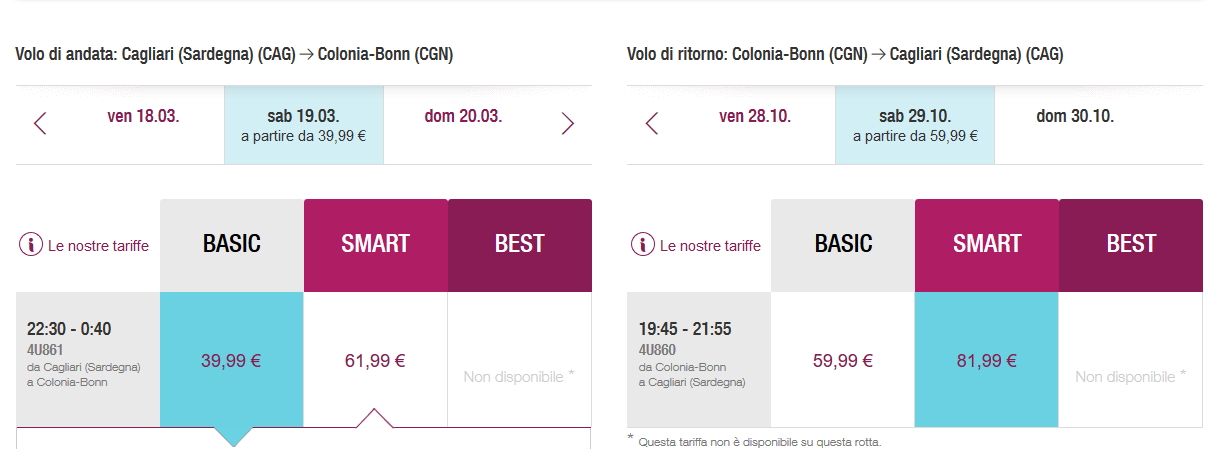Select dom 20.03. outbound date tab

point(463,116)
